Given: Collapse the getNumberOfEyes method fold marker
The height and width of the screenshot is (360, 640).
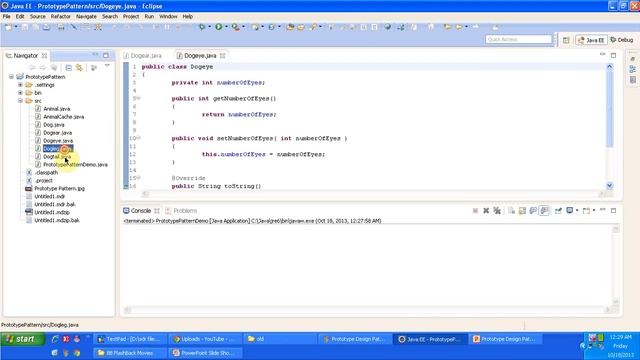Looking at the screenshot, I should [x=139, y=98].
